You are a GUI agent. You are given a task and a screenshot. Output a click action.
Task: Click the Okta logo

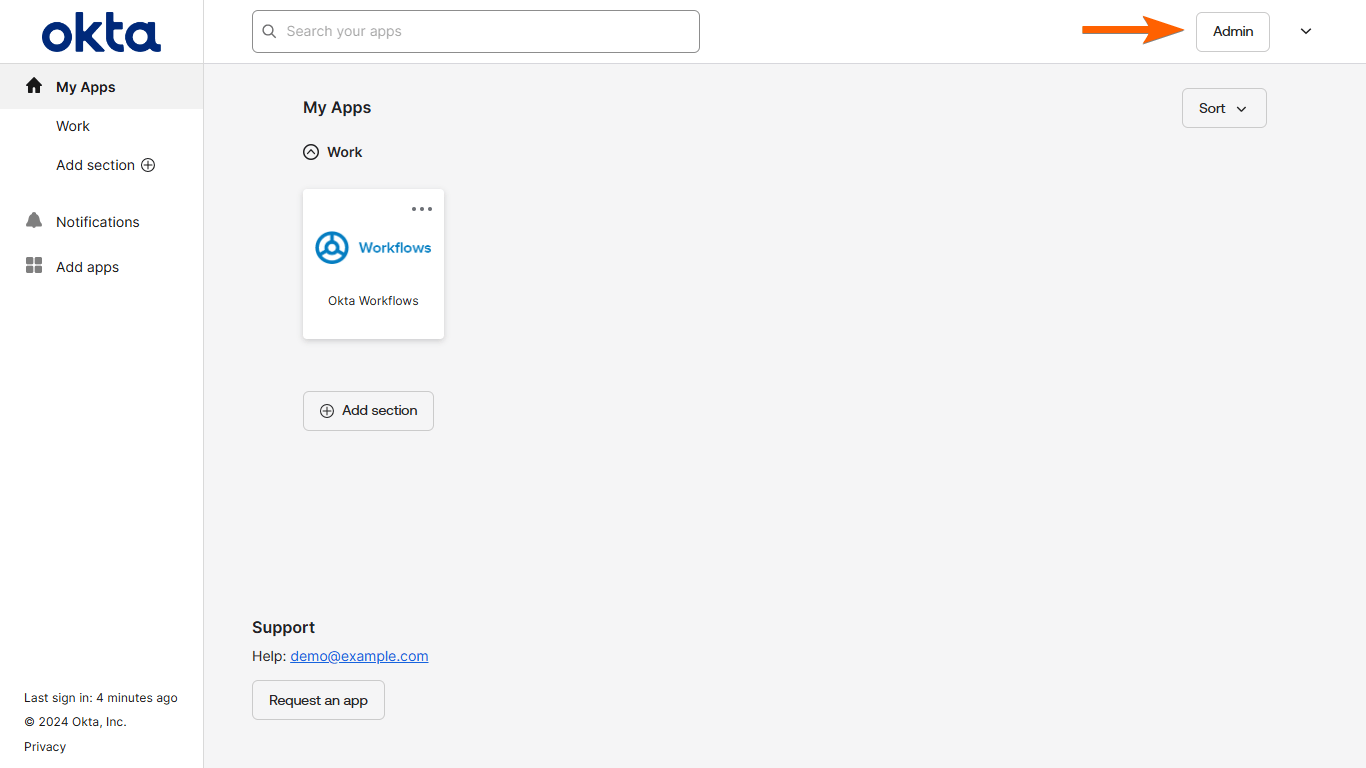coord(101,32)
